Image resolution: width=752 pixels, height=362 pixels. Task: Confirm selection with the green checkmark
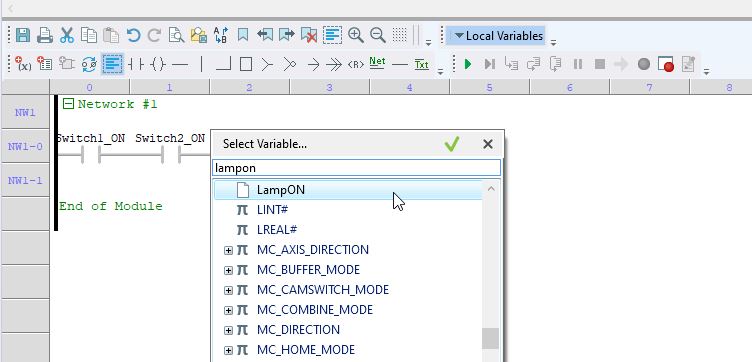click(452, 144)
